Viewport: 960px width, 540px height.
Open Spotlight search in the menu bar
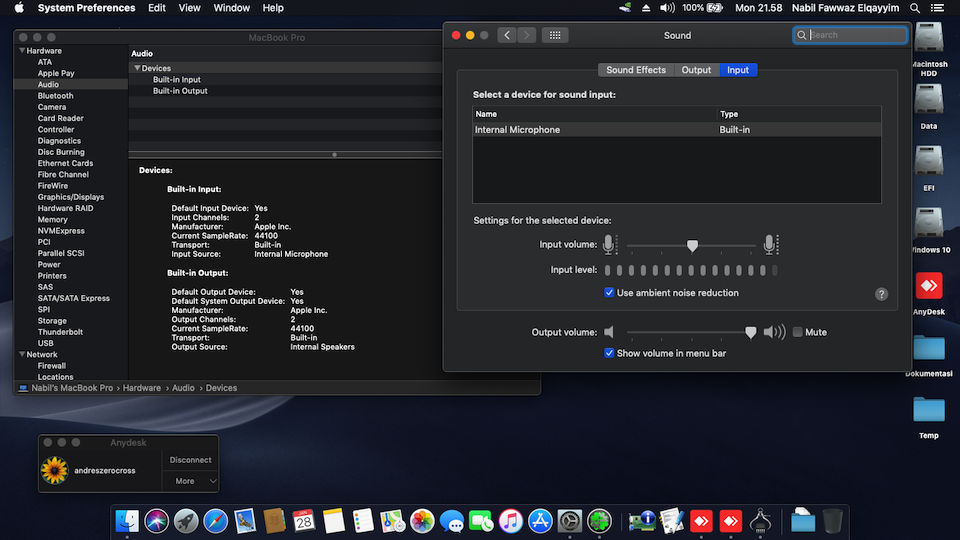[x=915, y=8]
